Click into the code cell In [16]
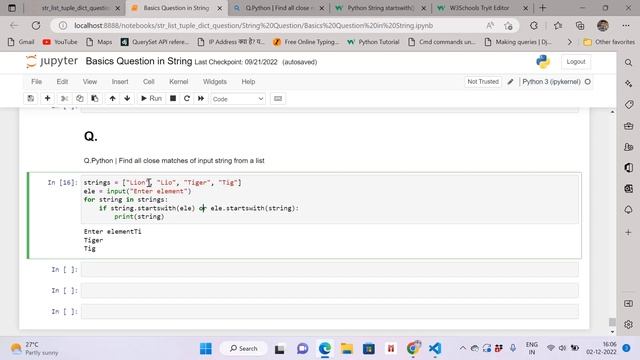This screenshot has width=640, height=360. pos(329,199)
